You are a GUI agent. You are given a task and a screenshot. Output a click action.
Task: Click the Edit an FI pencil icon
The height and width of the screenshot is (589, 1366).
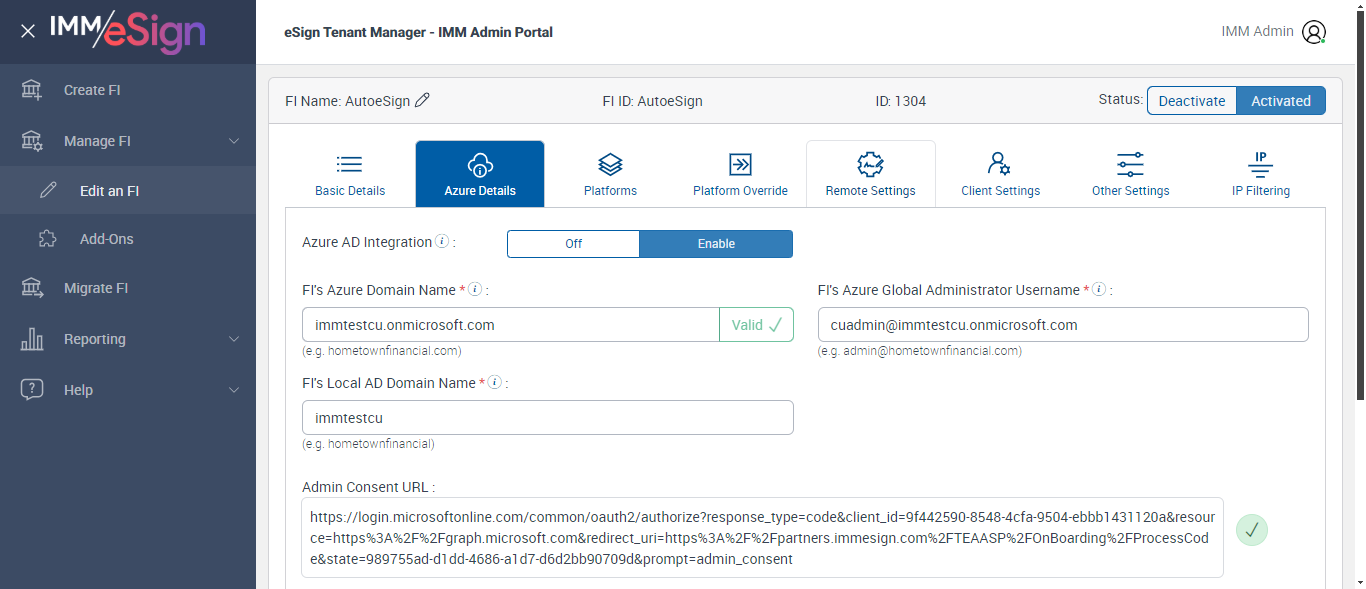coord(48,190)
